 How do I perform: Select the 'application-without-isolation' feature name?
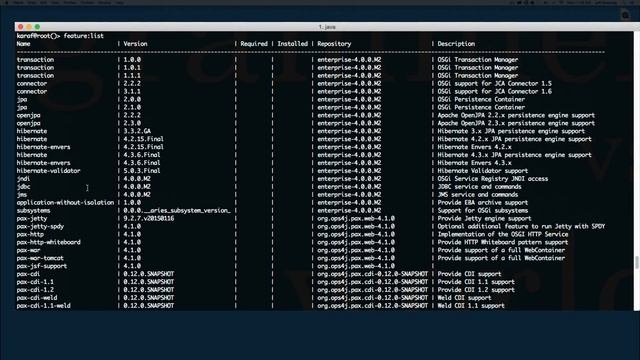click(65, 202)
